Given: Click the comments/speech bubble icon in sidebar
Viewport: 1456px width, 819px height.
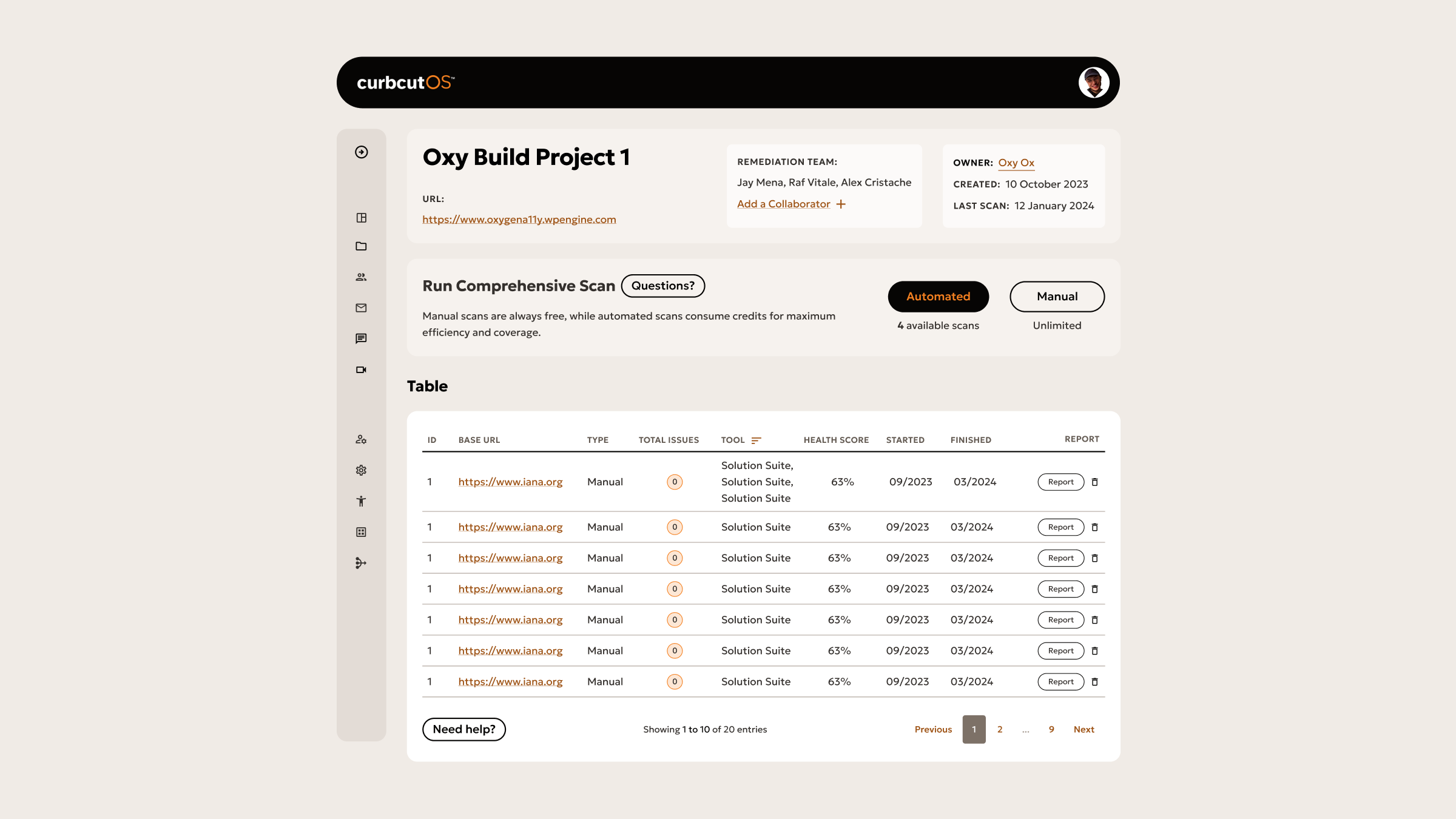Looking at the screenshot, I should (x=361, y=338).
